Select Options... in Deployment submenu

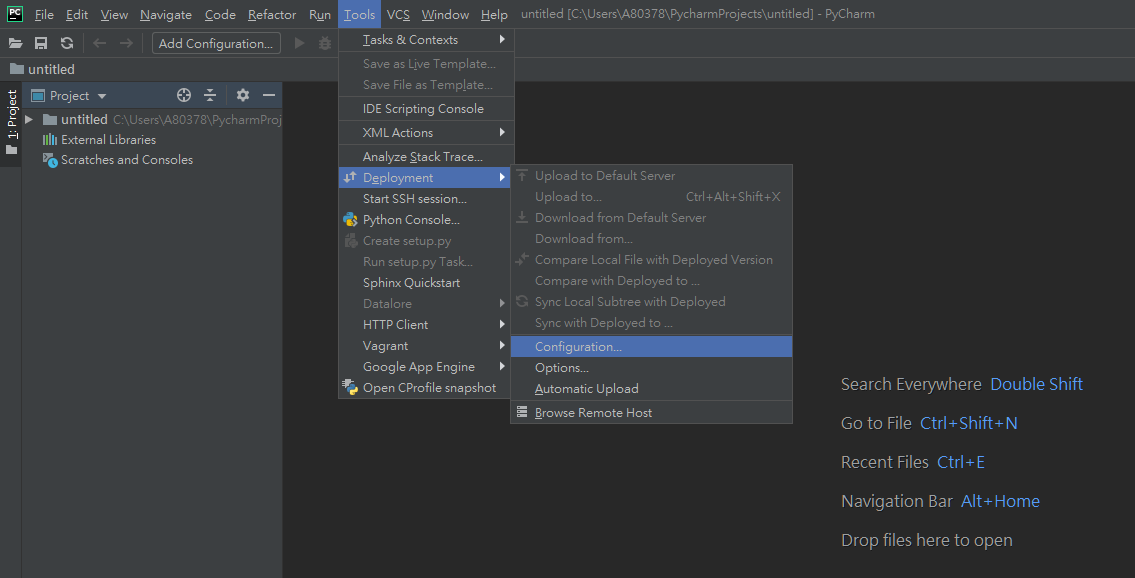point(651,367)
